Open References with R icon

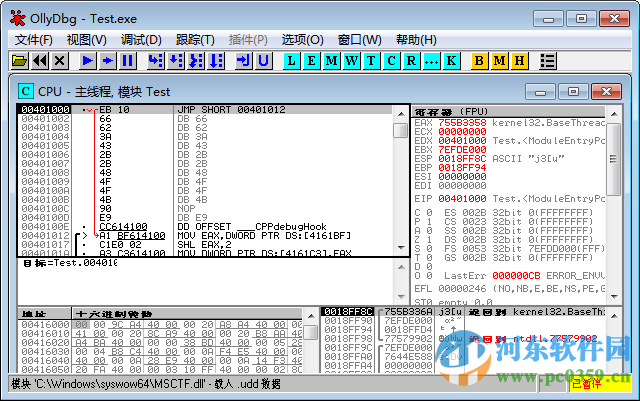click(411, 61)
